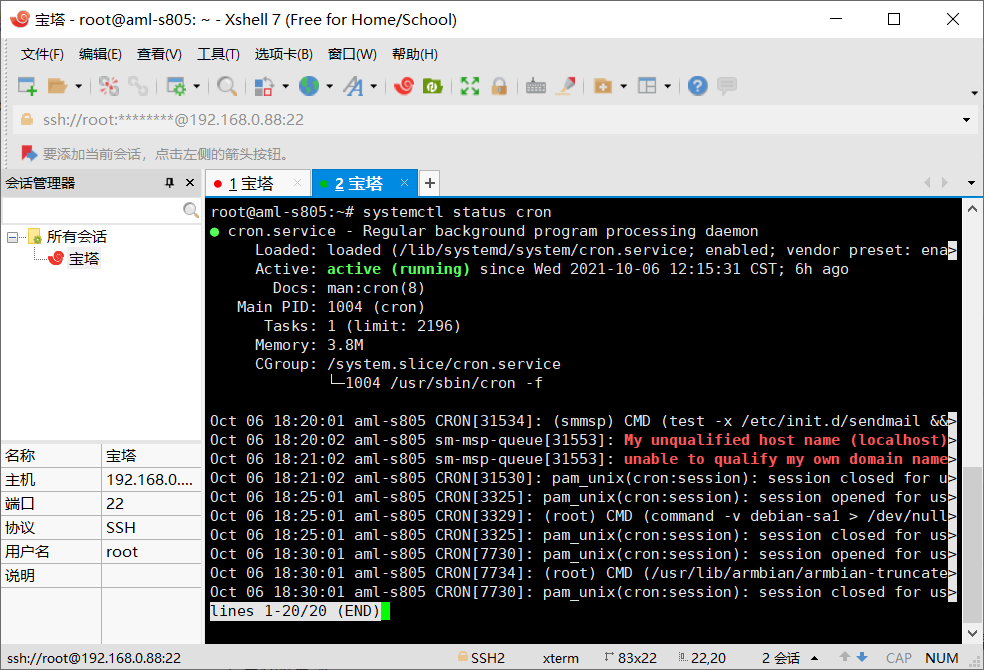The height and width of the screenshot is (670, 984).
Task: Expand the 2 会话 status bar arrow
Action: point(815,658)
